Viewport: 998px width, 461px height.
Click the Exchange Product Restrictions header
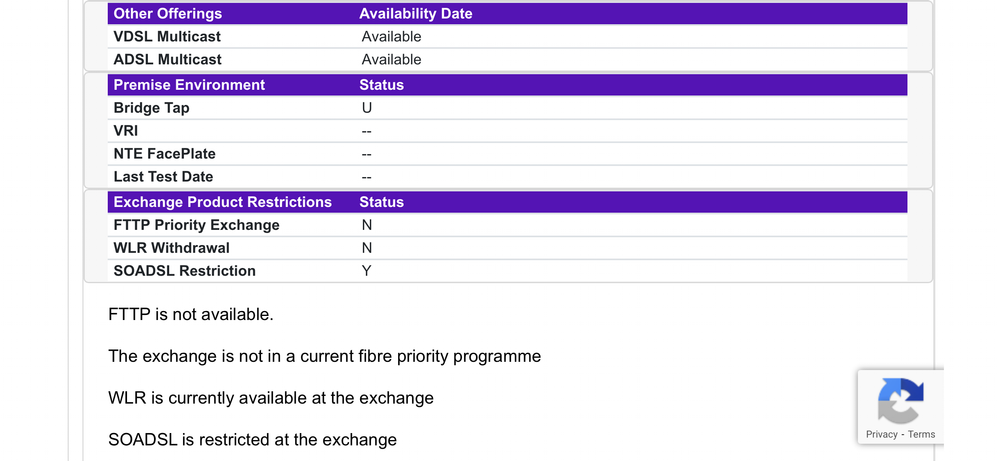(222, 202)
